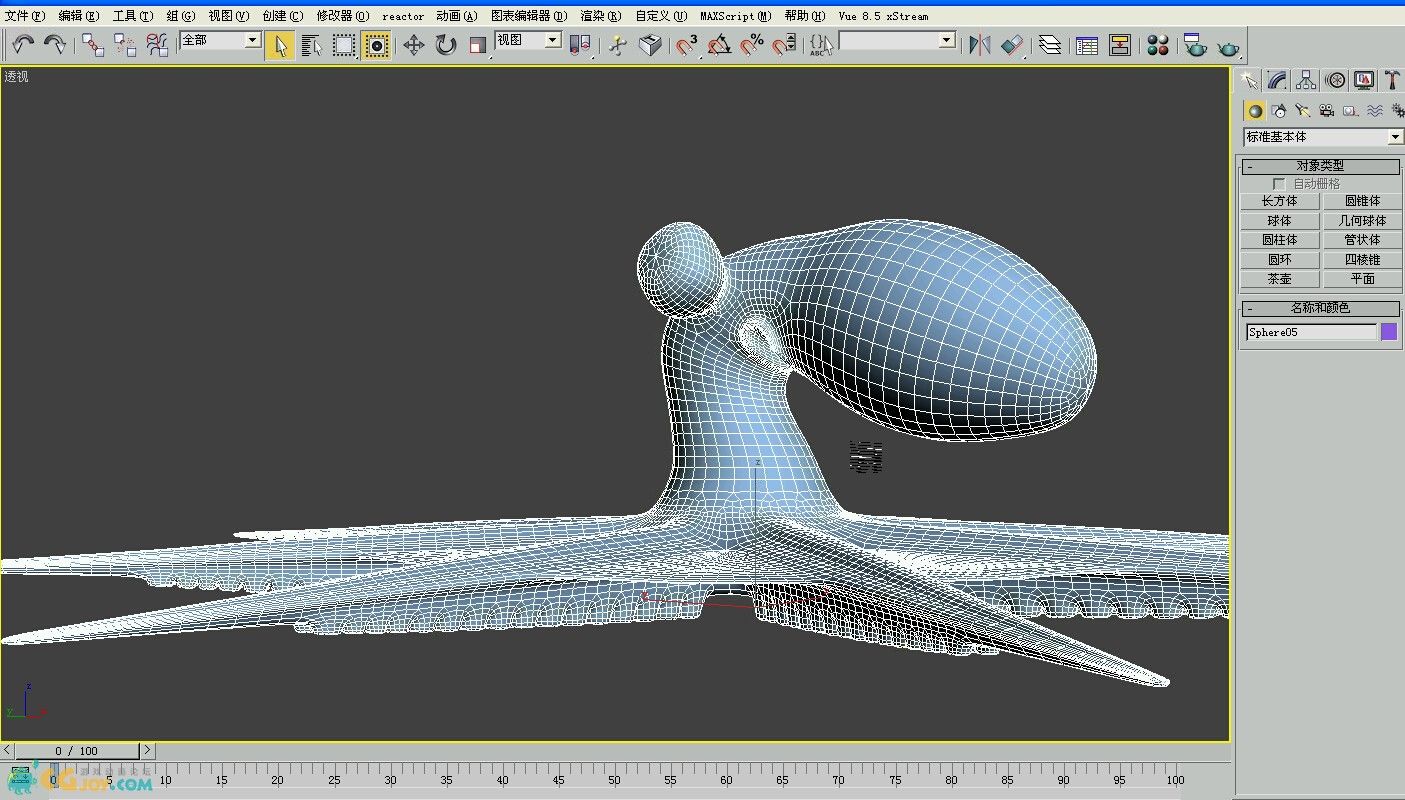Open the reactor menu
Image resolution: width=1405 pixels, height=800 pixels.
[403, 16]
